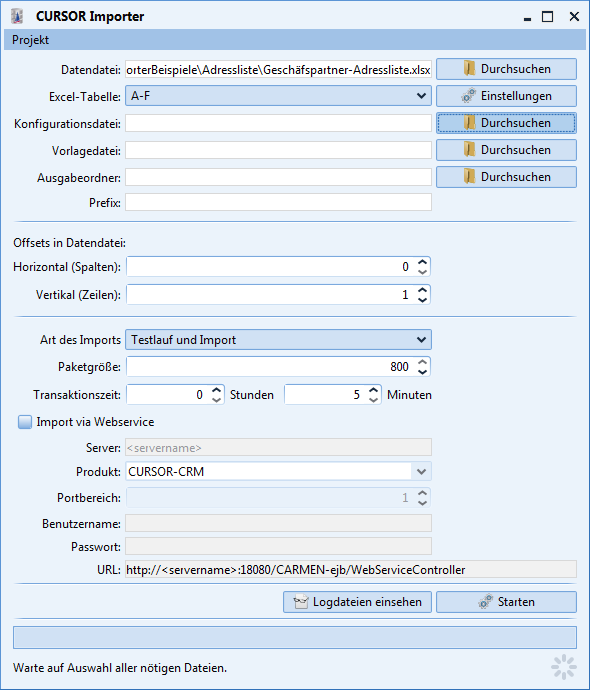Expand the Excel-Tabelle dropdown

[x=421, y=96]
